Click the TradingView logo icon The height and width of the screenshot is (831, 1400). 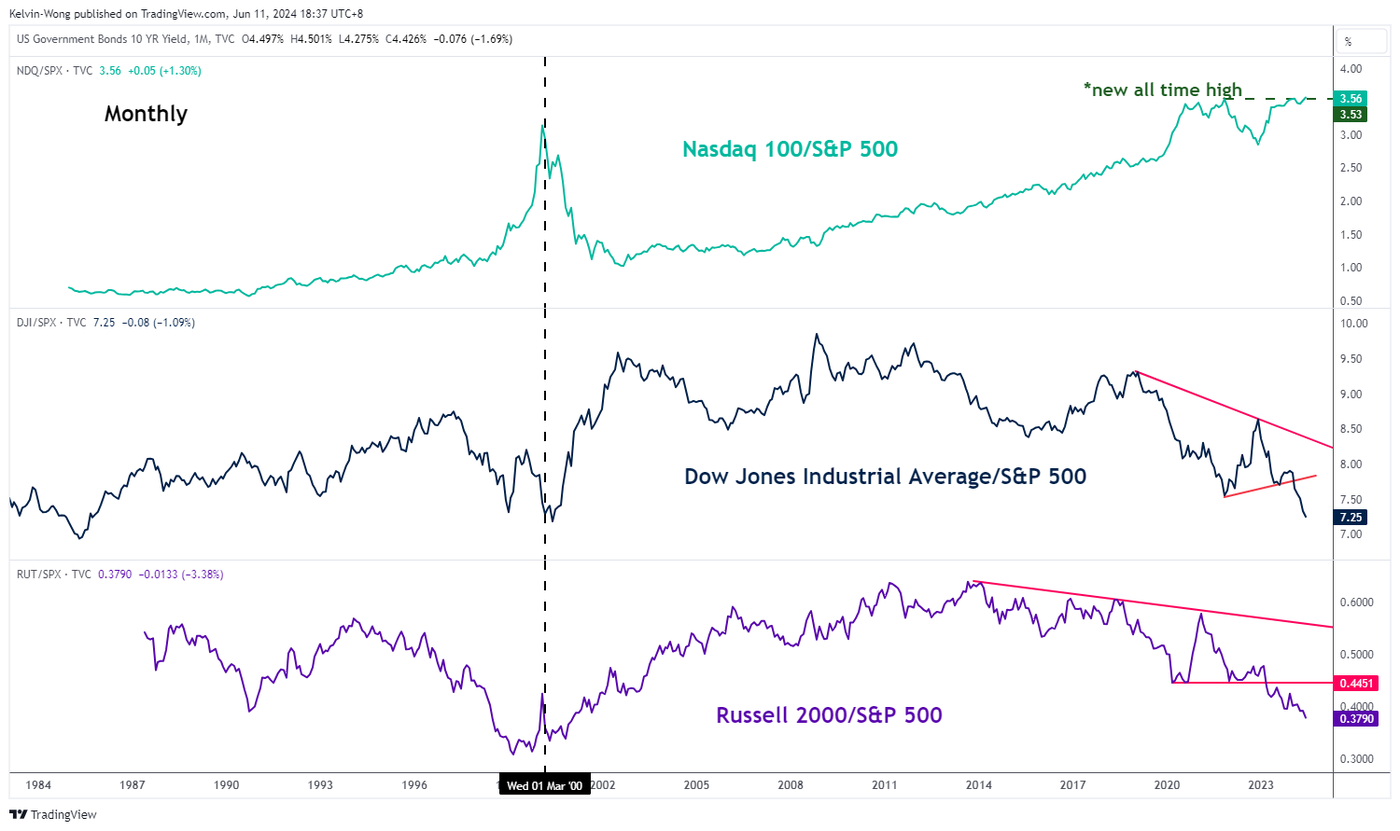pos(17,814)
